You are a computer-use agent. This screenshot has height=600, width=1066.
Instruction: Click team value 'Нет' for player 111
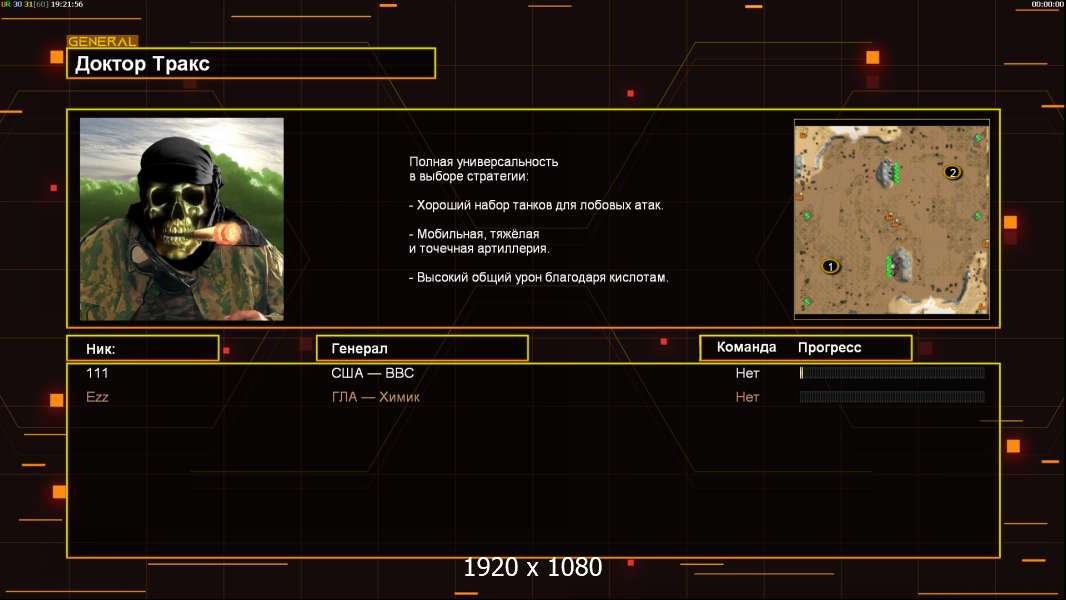(x=747, y=373)
